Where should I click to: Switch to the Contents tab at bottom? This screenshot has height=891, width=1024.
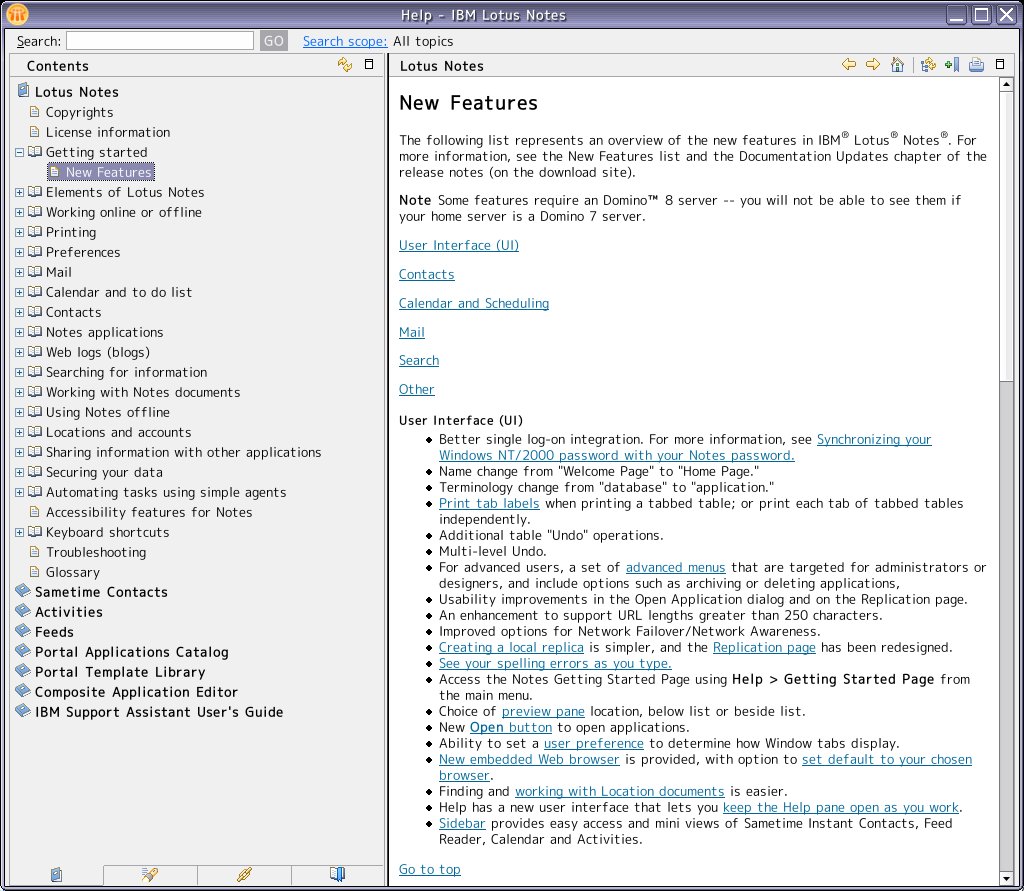point(56,874)
